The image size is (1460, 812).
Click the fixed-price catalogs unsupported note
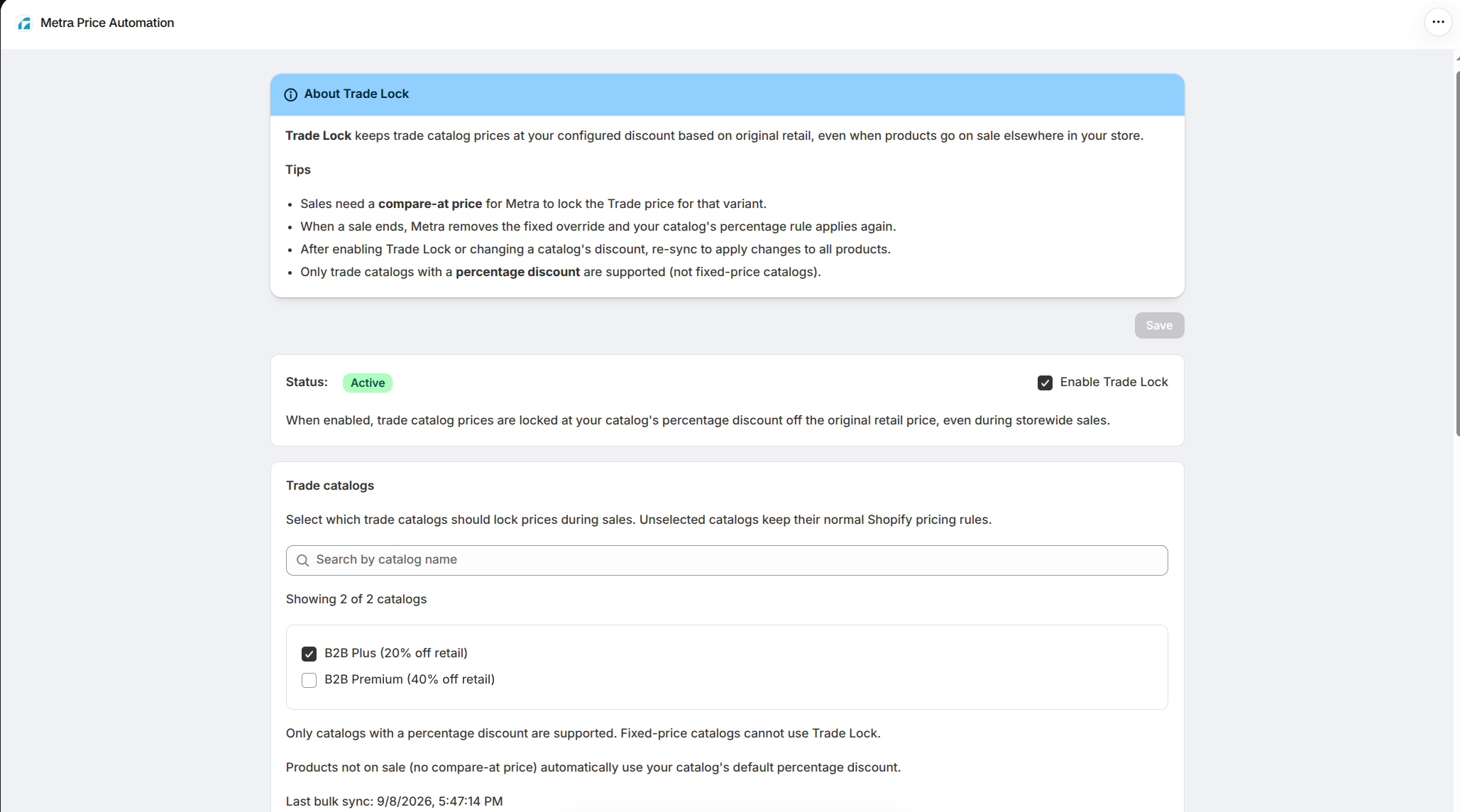(x=583, y=733)
